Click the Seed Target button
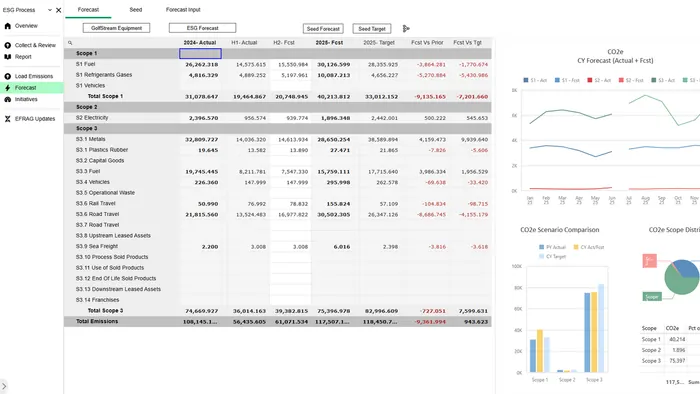The image size is (700, 394). (x=372, y=29)
